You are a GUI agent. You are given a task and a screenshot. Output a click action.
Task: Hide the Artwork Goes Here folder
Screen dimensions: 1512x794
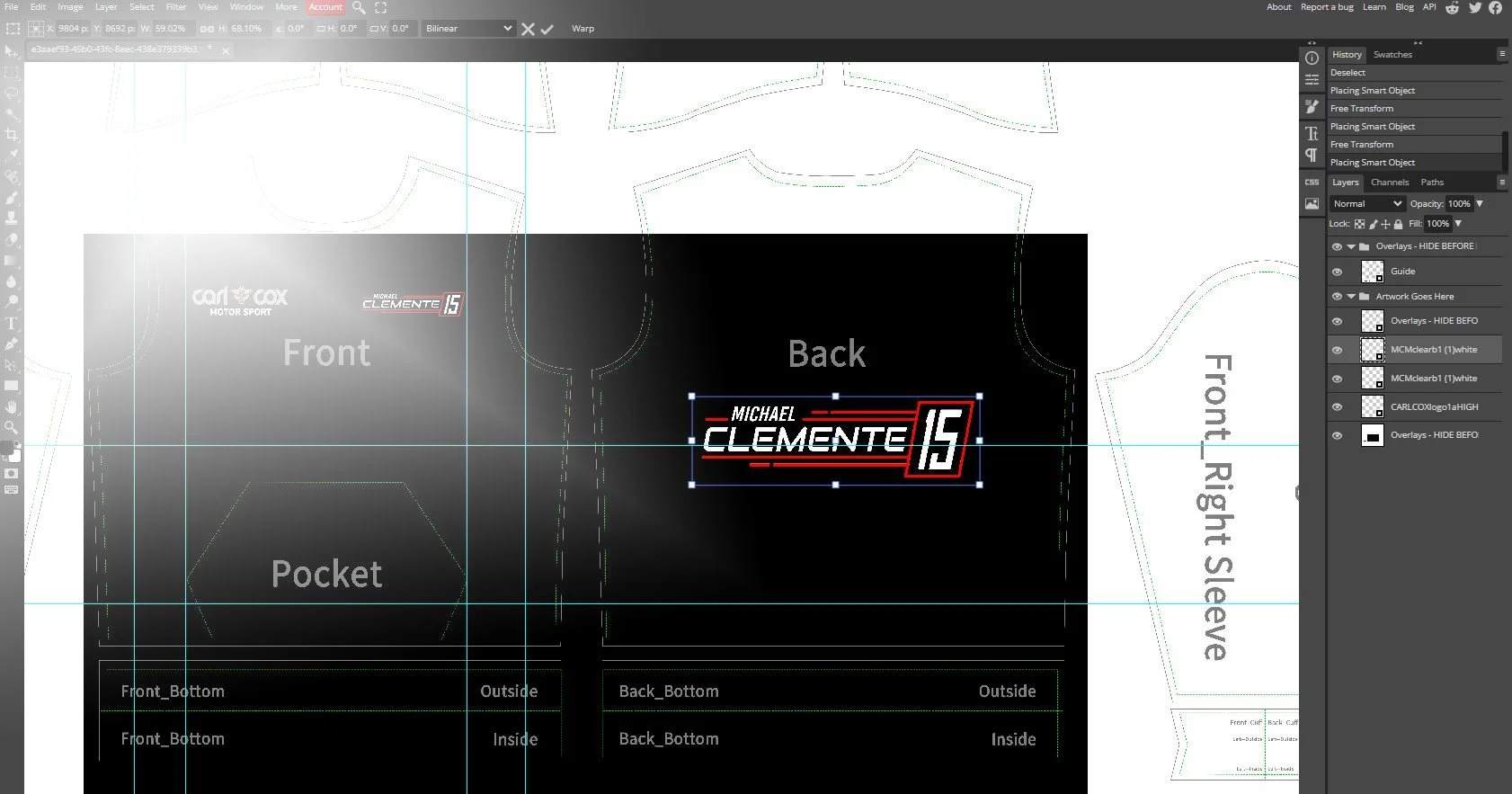coord(1337,297)
